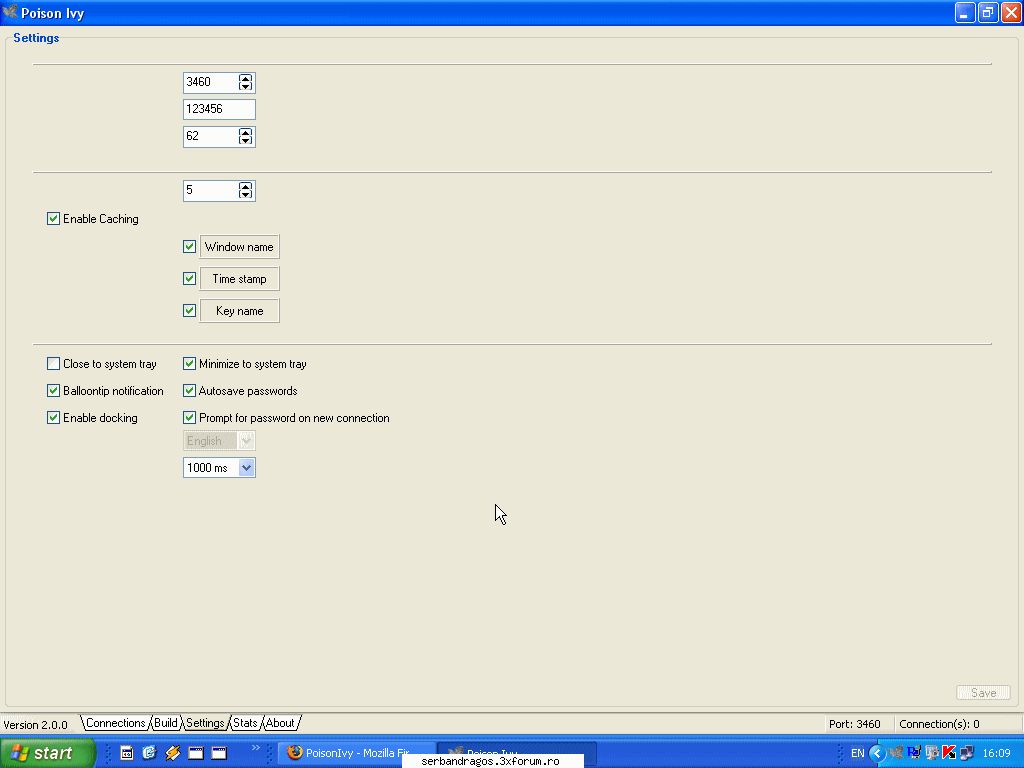Click the Start button Windows logo

(20, 753)
